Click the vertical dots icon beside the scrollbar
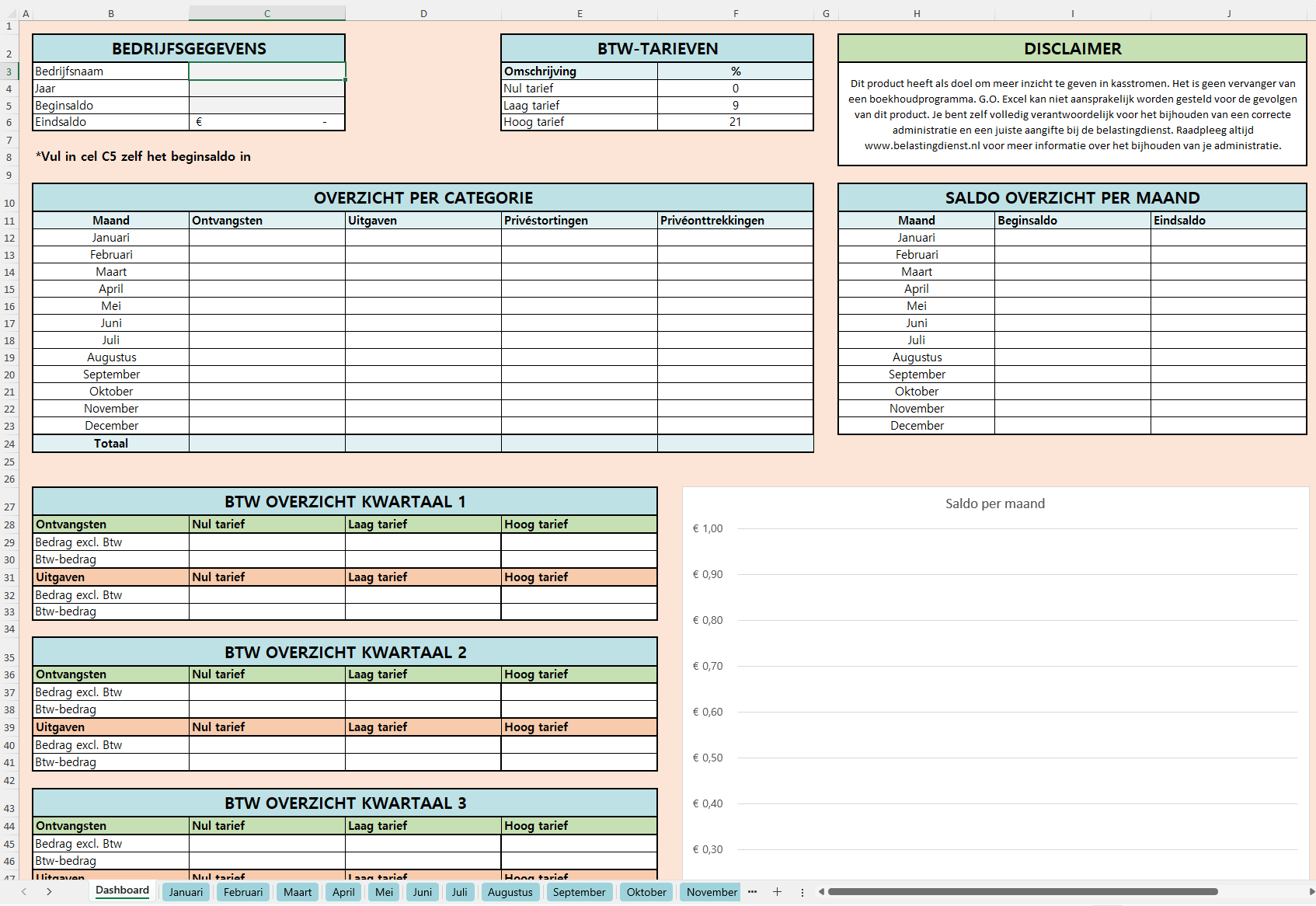The width and height of the screenshot is (1316, 906). (802, 892)
